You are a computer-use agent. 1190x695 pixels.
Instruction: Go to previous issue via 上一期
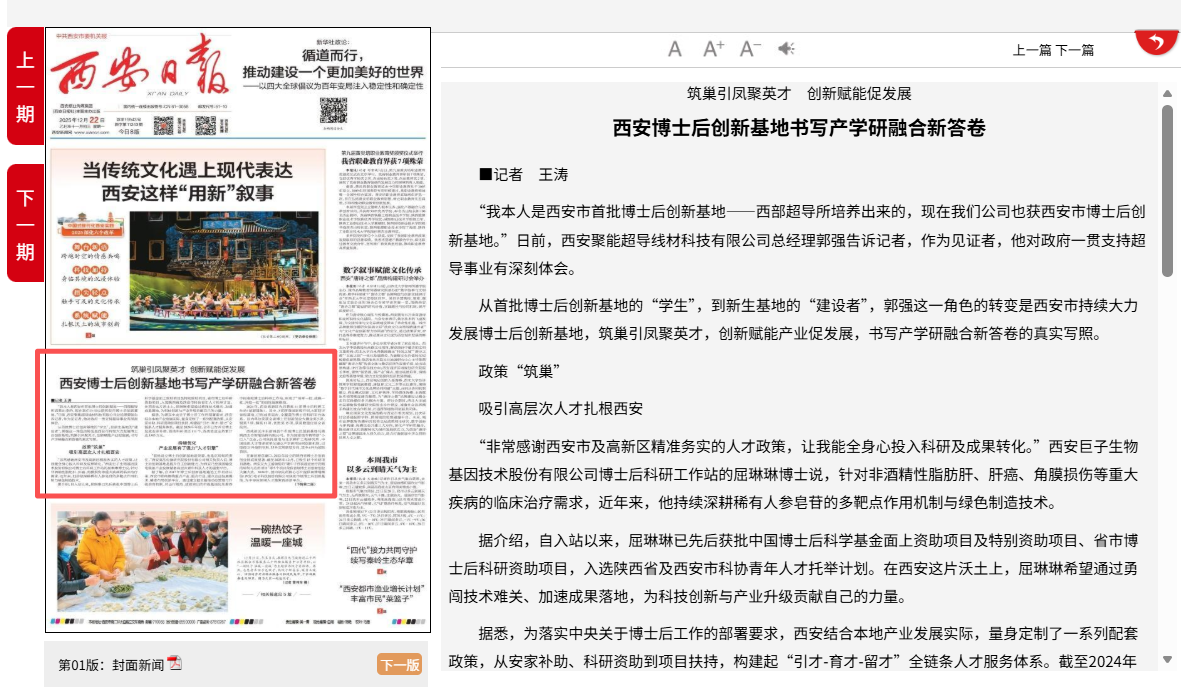[24, 86]
